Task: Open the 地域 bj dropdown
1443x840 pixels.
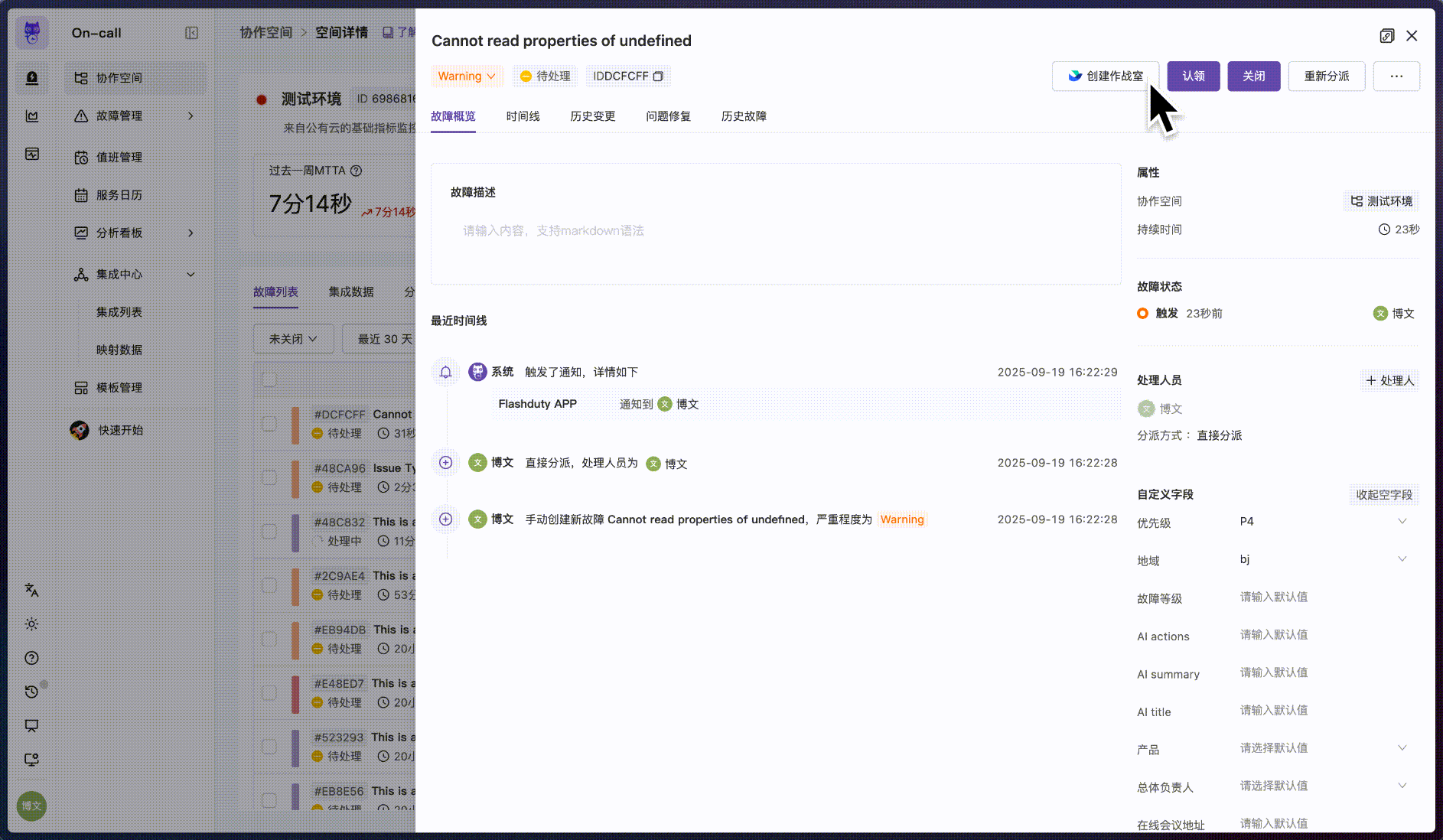Action: pos(1402,559)
